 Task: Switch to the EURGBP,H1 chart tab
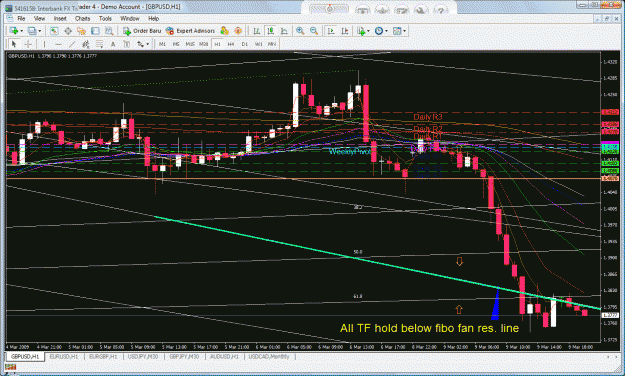[103, 356]
